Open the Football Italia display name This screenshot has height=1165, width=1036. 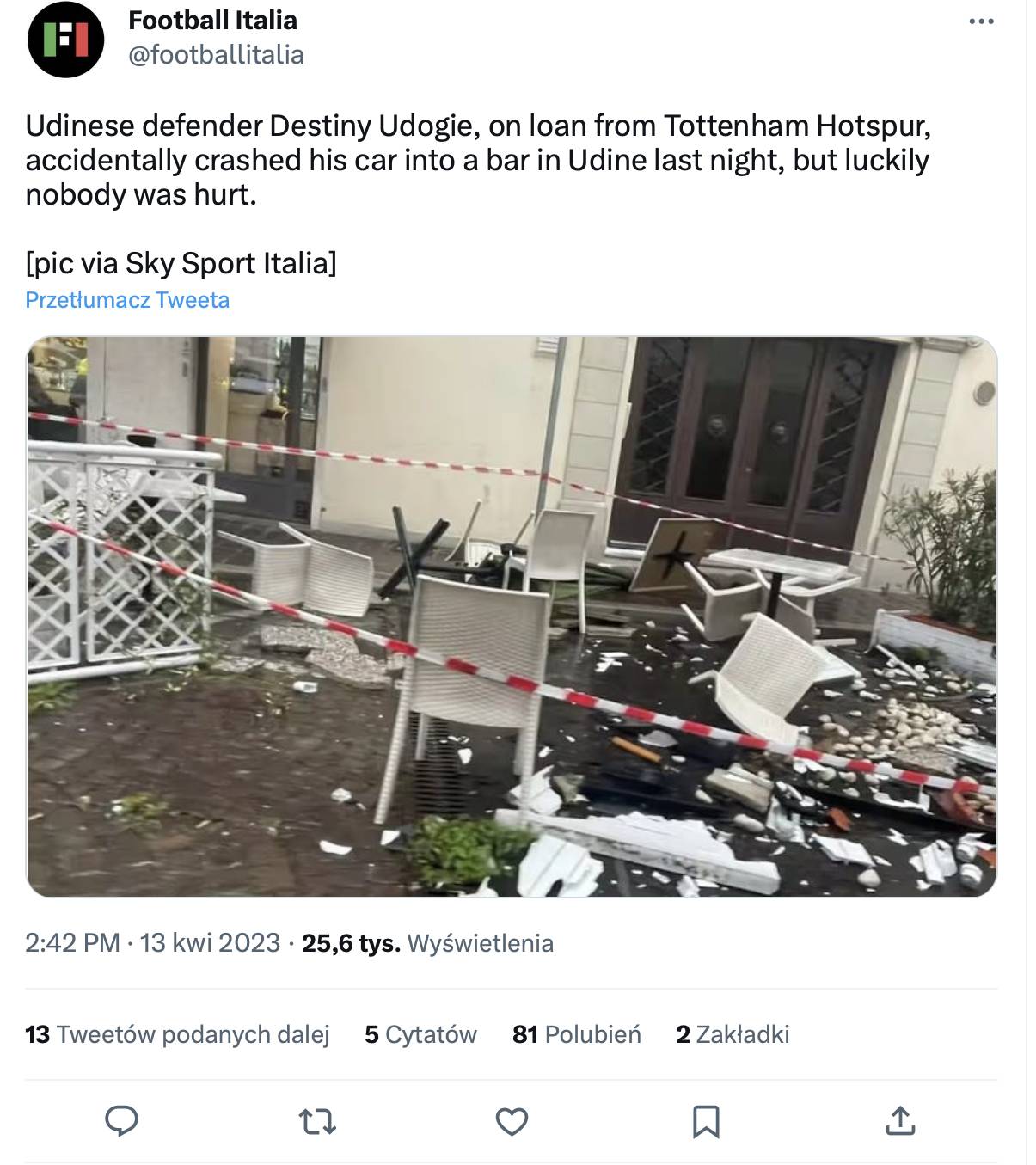(212, 20)
